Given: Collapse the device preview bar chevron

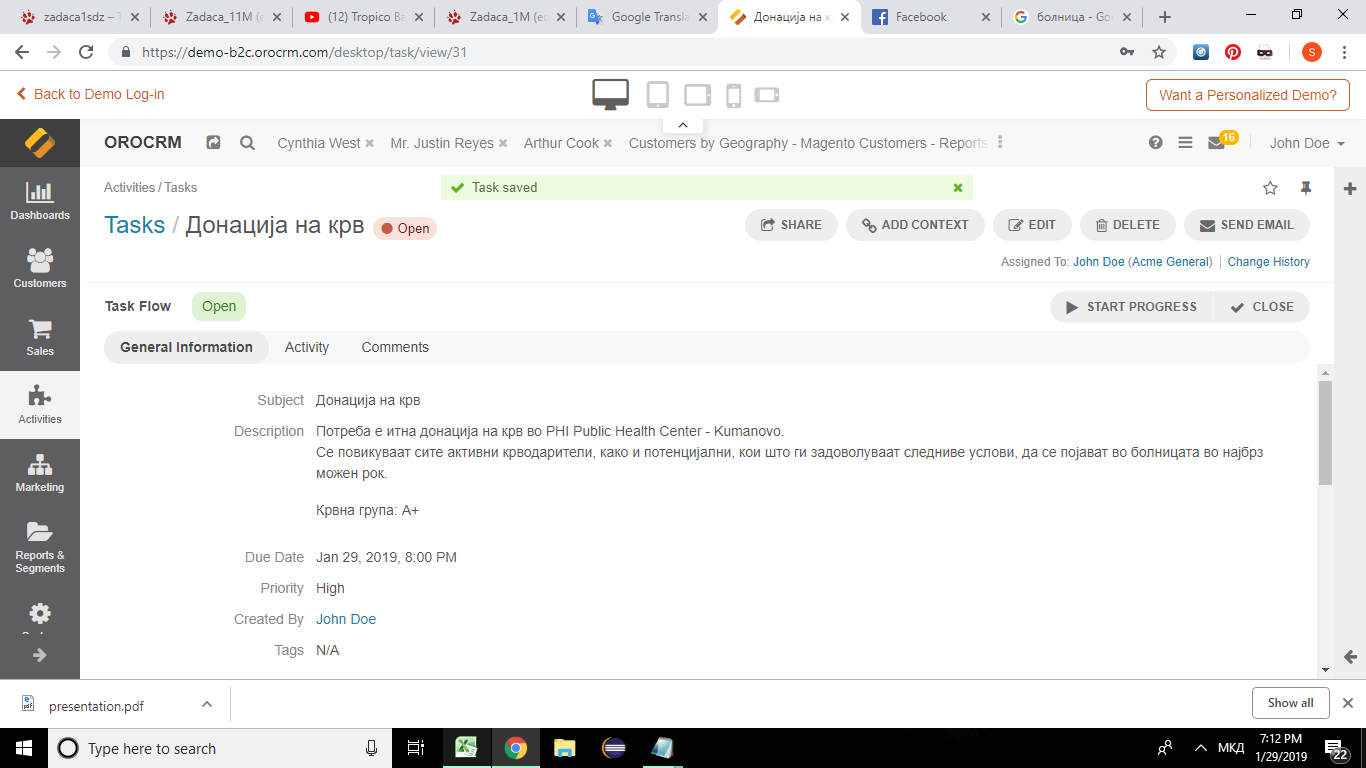Looking at the screenshot, I should [682, 125].
